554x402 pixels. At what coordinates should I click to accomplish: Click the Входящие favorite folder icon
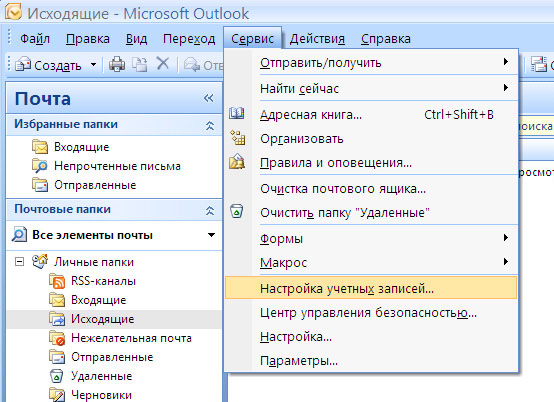click(x=40, y=147)
